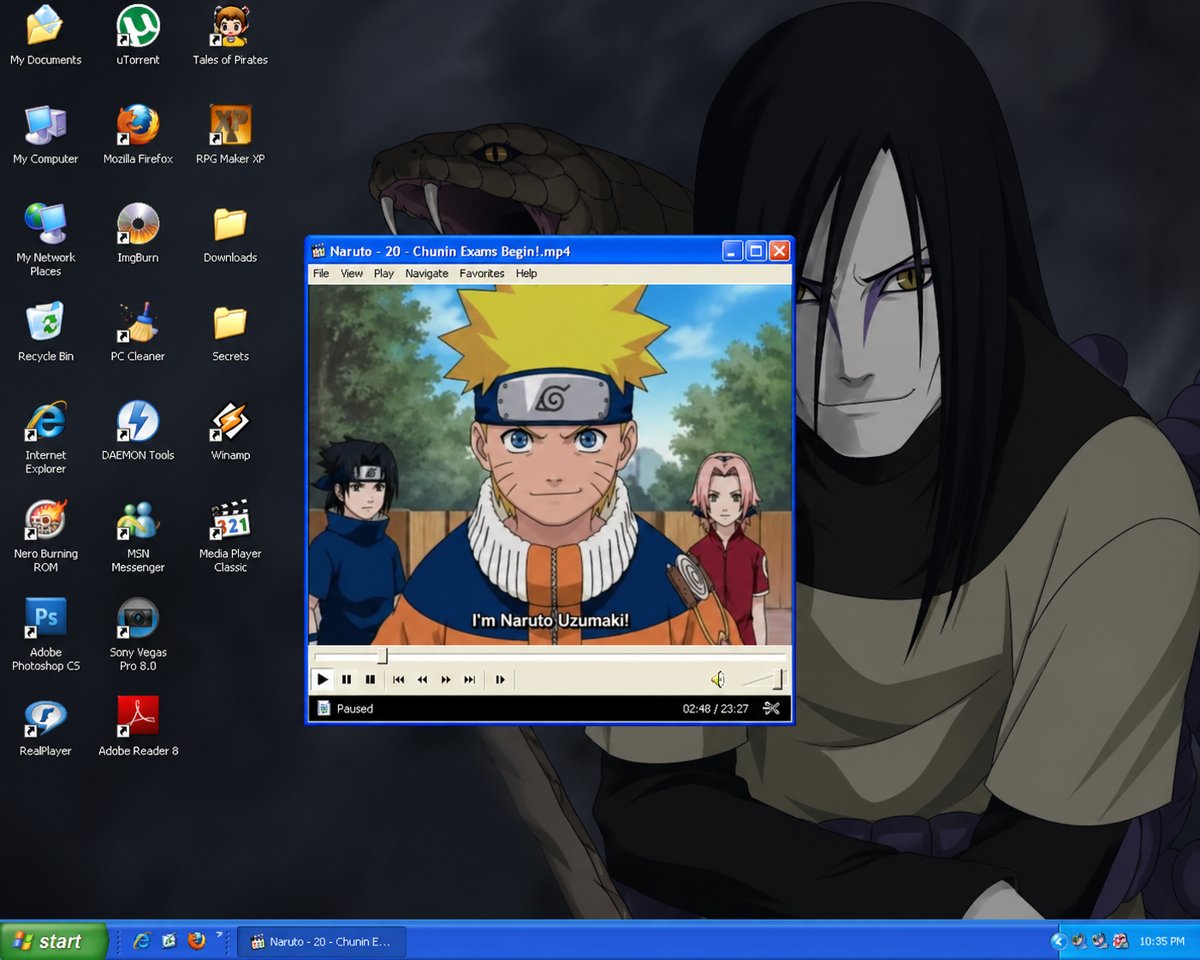Click the Play button in the player
Screen dimensions: 1200x960
click(x=323, y=679)
